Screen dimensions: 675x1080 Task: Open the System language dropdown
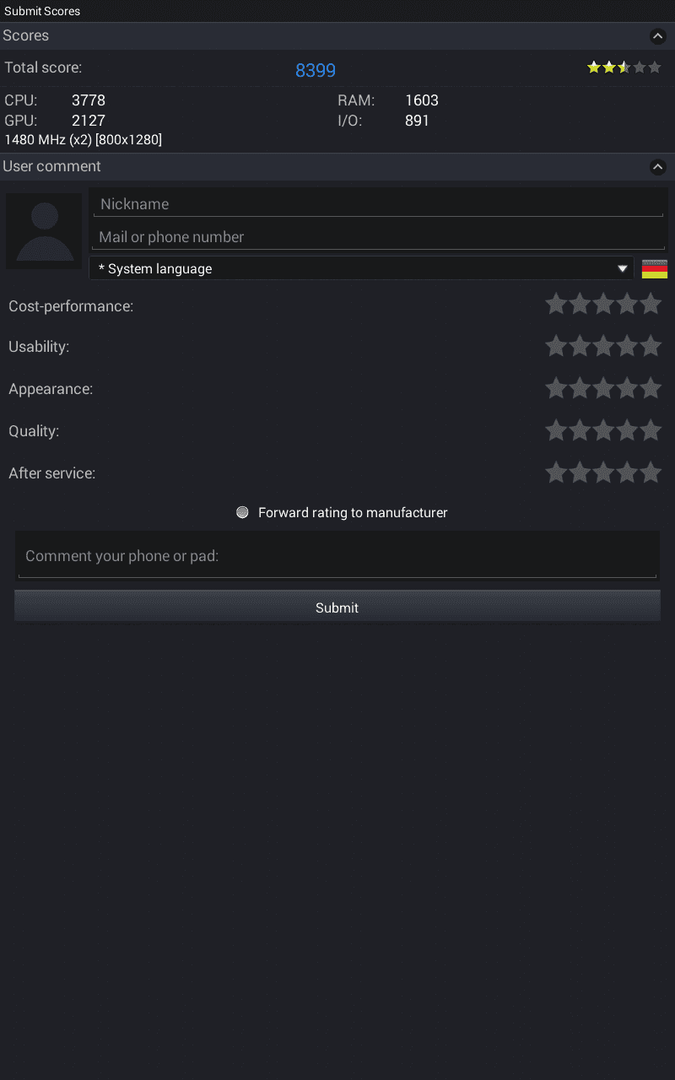(362, 269)
